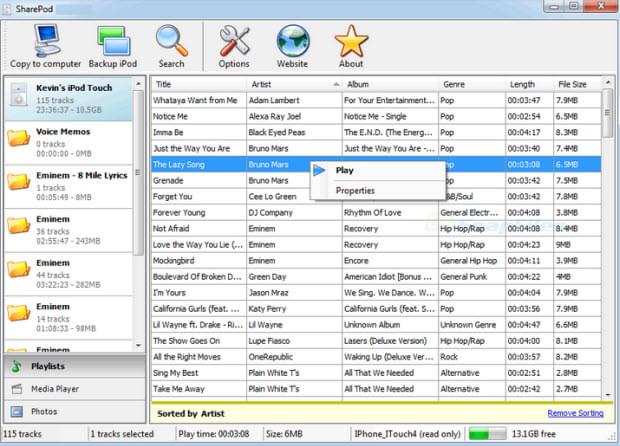
Task: Sort tracks by File Size column header
Action: (x=577, y=84)
